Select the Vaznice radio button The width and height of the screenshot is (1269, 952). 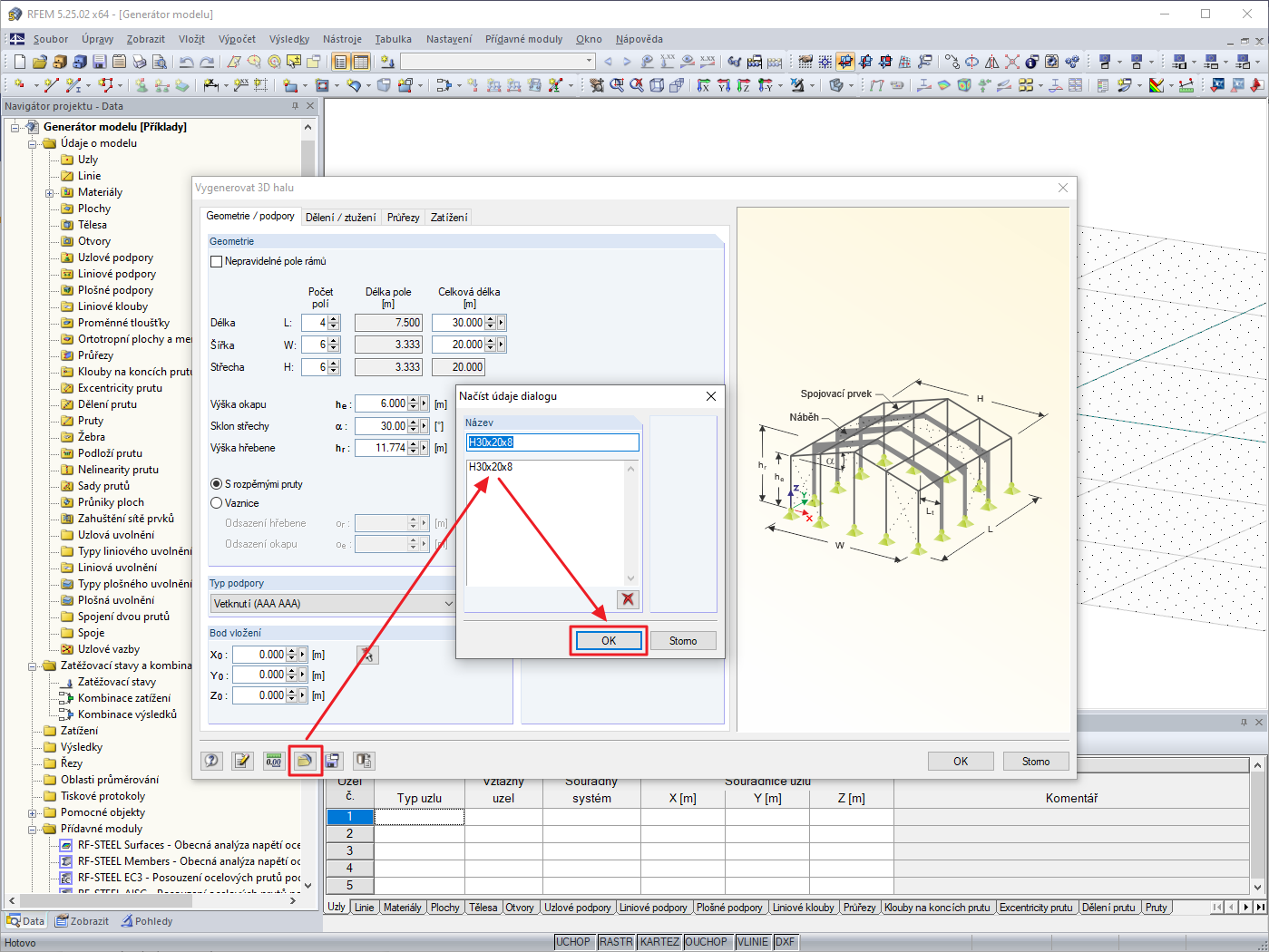pyautogui.click(x=217, y=503)
